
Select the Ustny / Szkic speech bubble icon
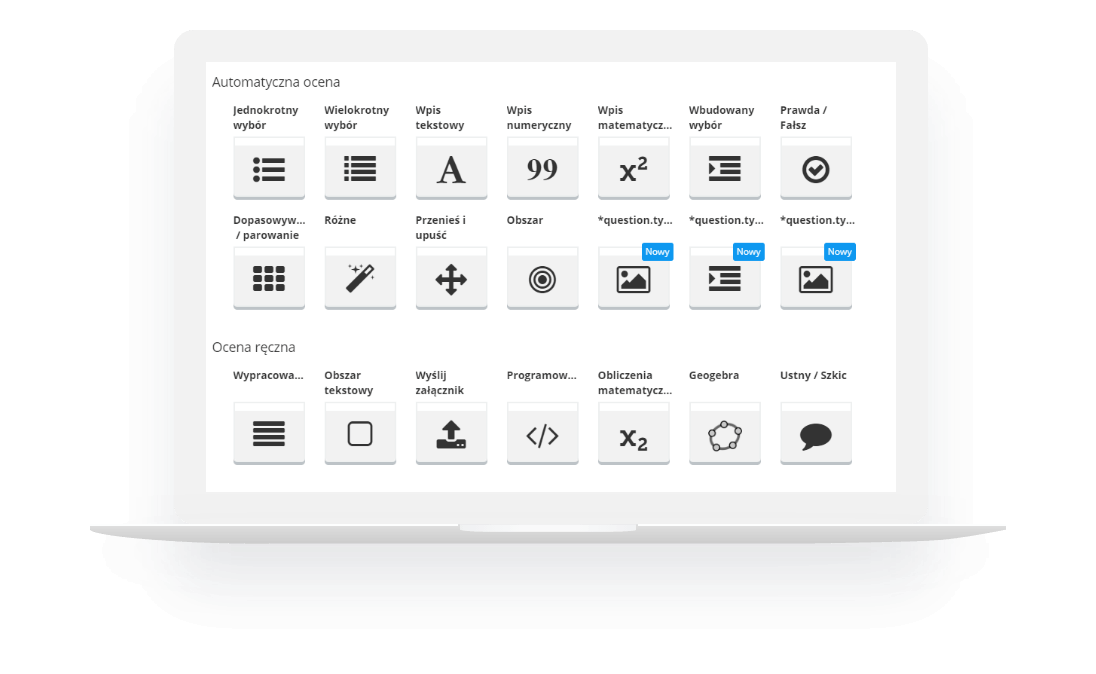tap(815, 434)
